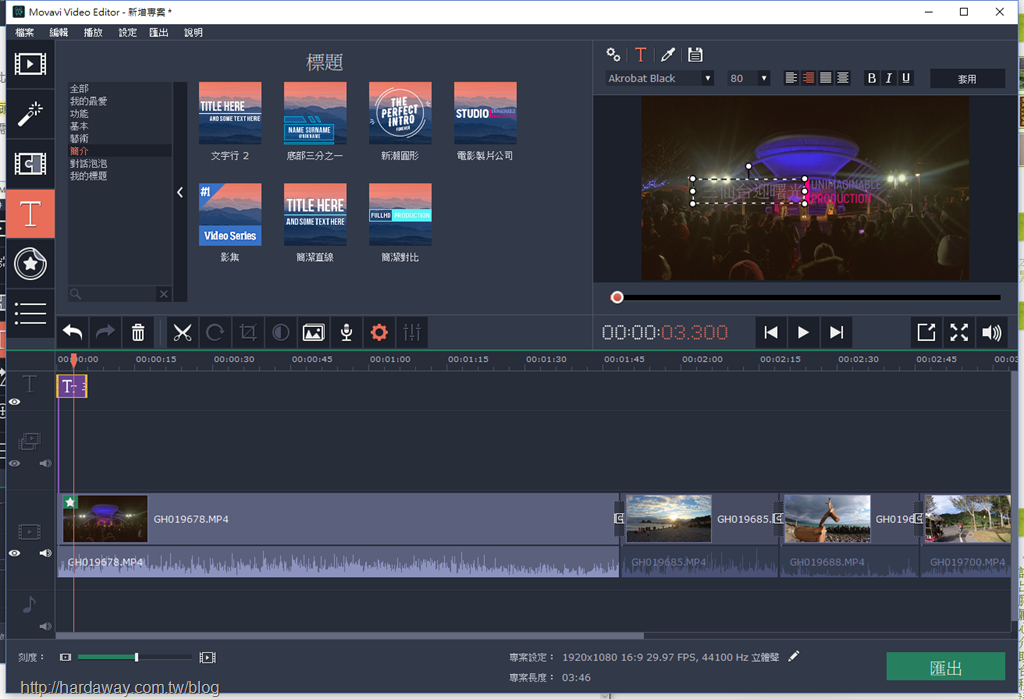Split clip with the scissors tool
Viewport: 1024px width, 699px height.
tap(182, 333)
